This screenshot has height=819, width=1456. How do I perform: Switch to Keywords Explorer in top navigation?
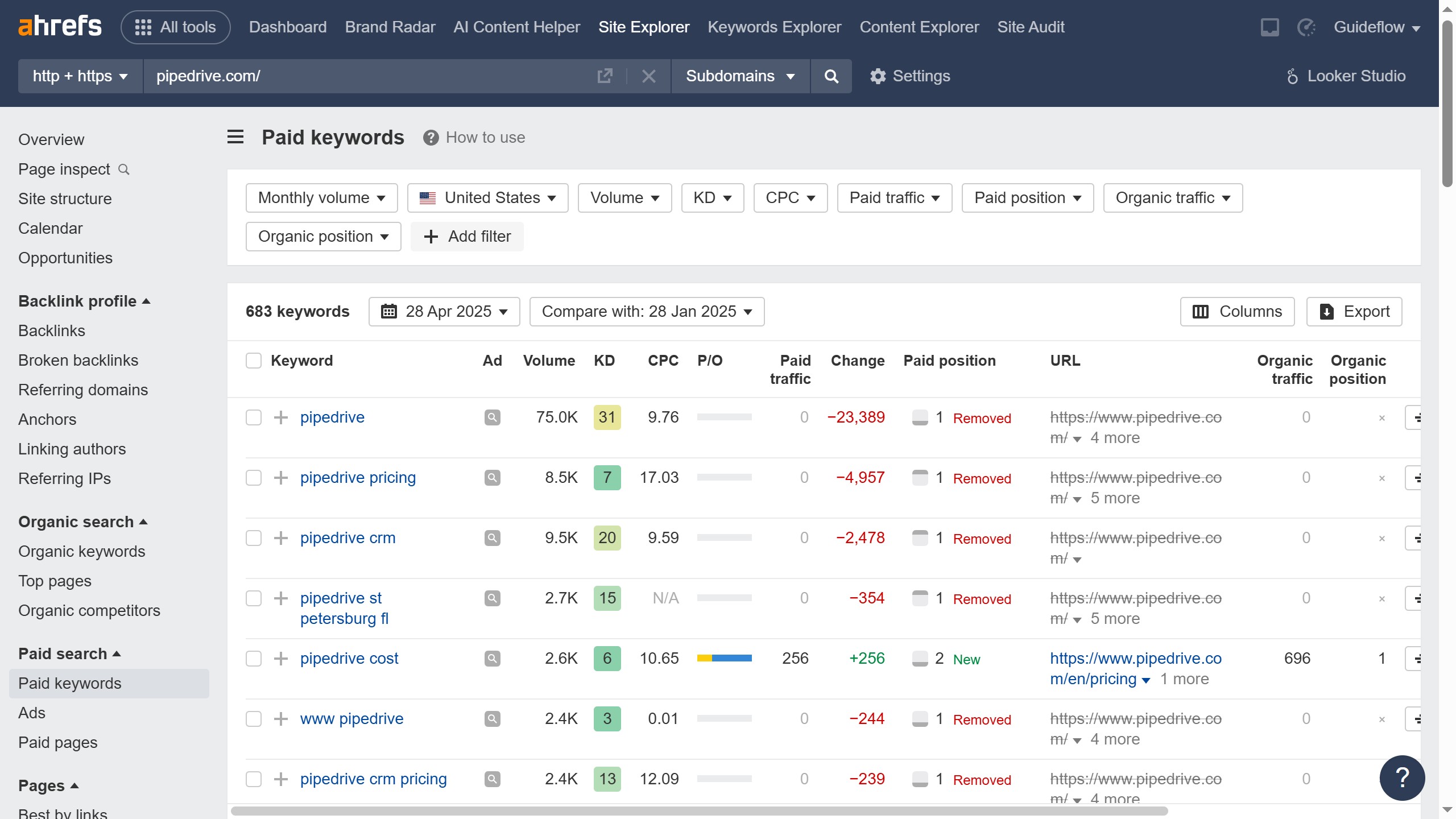point(774,27)
